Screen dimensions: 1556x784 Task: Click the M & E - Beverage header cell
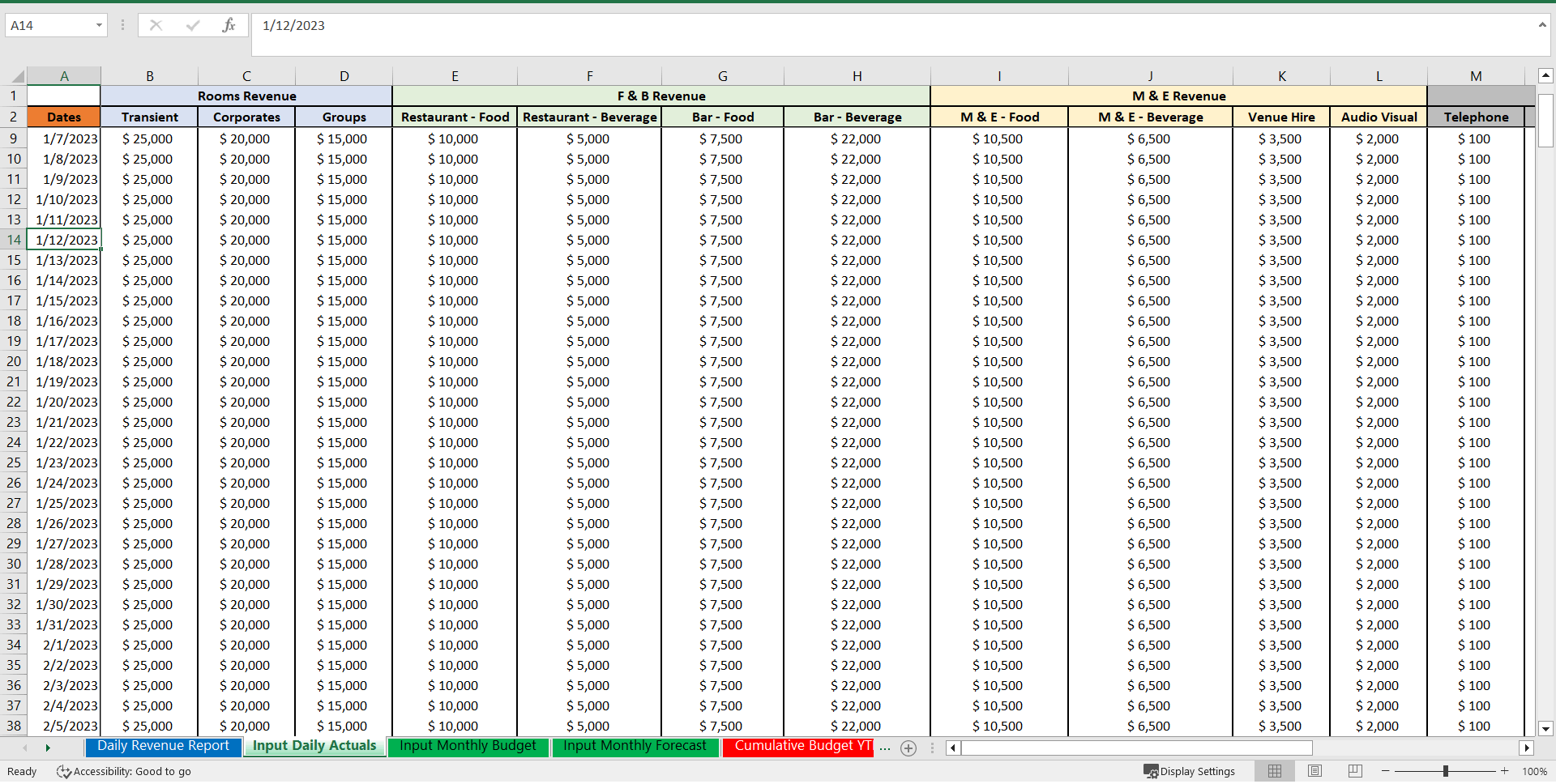click(x=1151, y=117)
